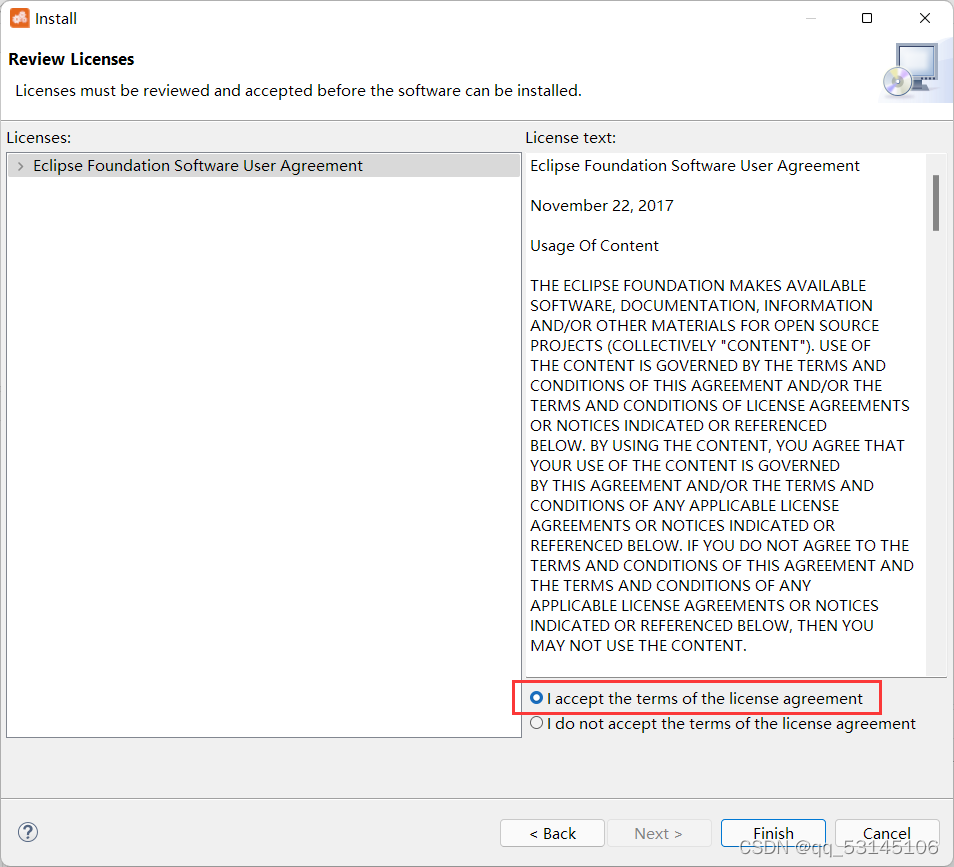This screenshot has height=867, width=954.
Task: Click the help question mark icon
Action: tap(28, 832)
